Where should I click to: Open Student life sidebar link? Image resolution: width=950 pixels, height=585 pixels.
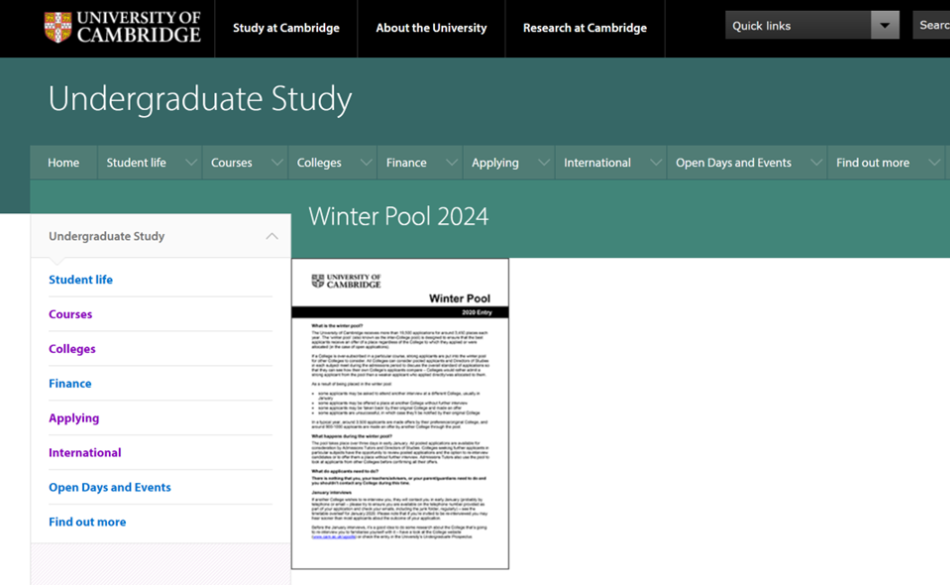[81, 280]
